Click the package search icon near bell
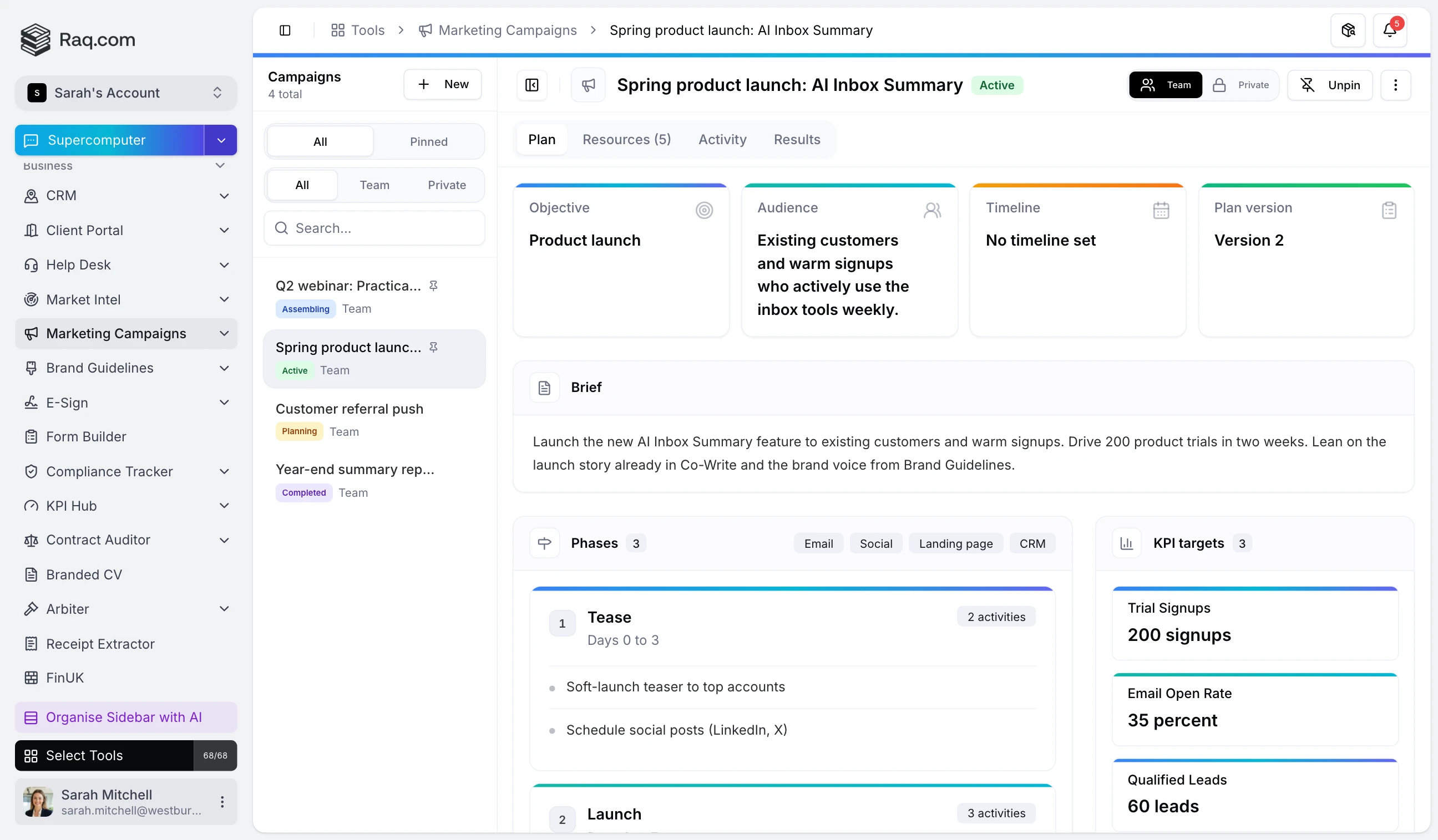Image resolution: width=1438 pixels, height=840 pixels. coord(1348,30)
